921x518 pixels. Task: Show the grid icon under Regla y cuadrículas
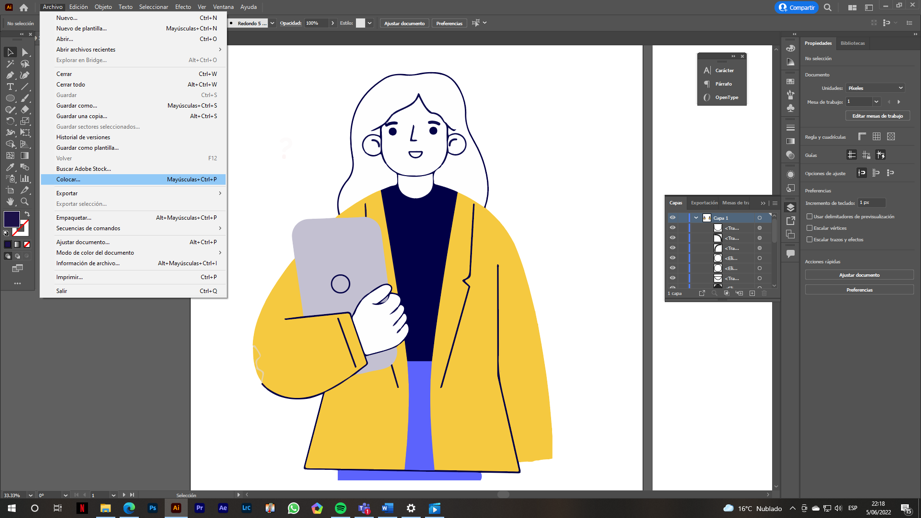point(876,137)
